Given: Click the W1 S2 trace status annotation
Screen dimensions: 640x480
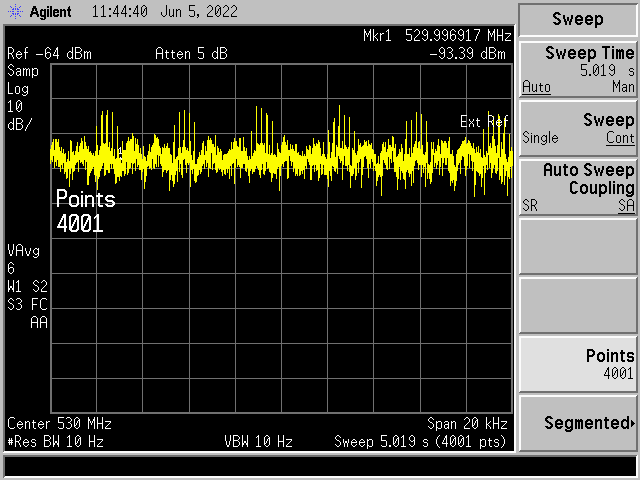Looking at the screenshot, I should click(x=27, y=287).
